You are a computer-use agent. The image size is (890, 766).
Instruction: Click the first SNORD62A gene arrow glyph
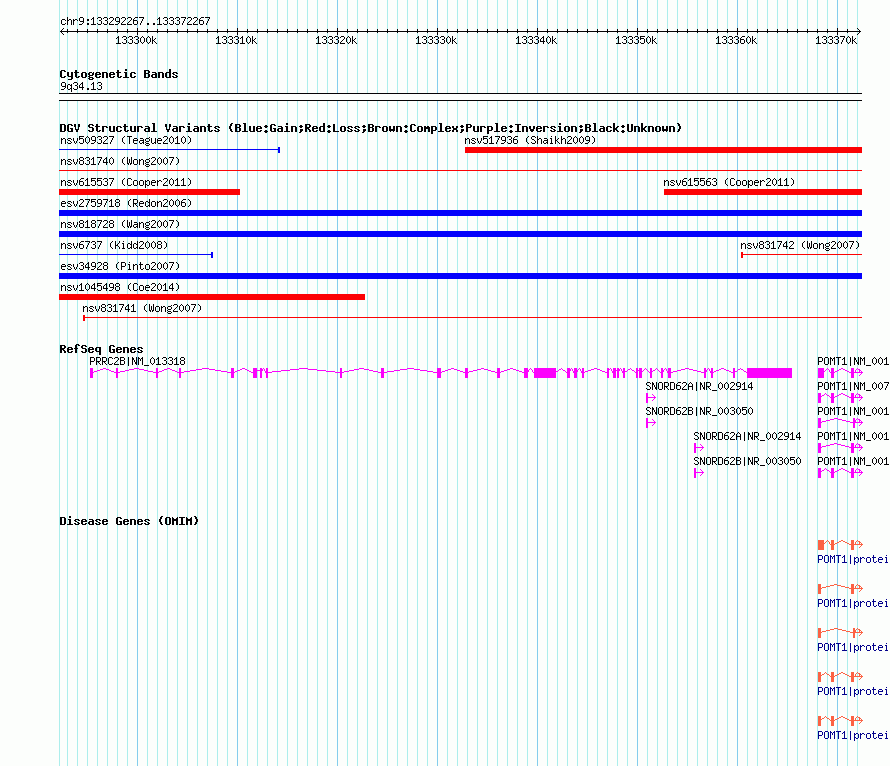pyautogui.click(x=651, y=398)
